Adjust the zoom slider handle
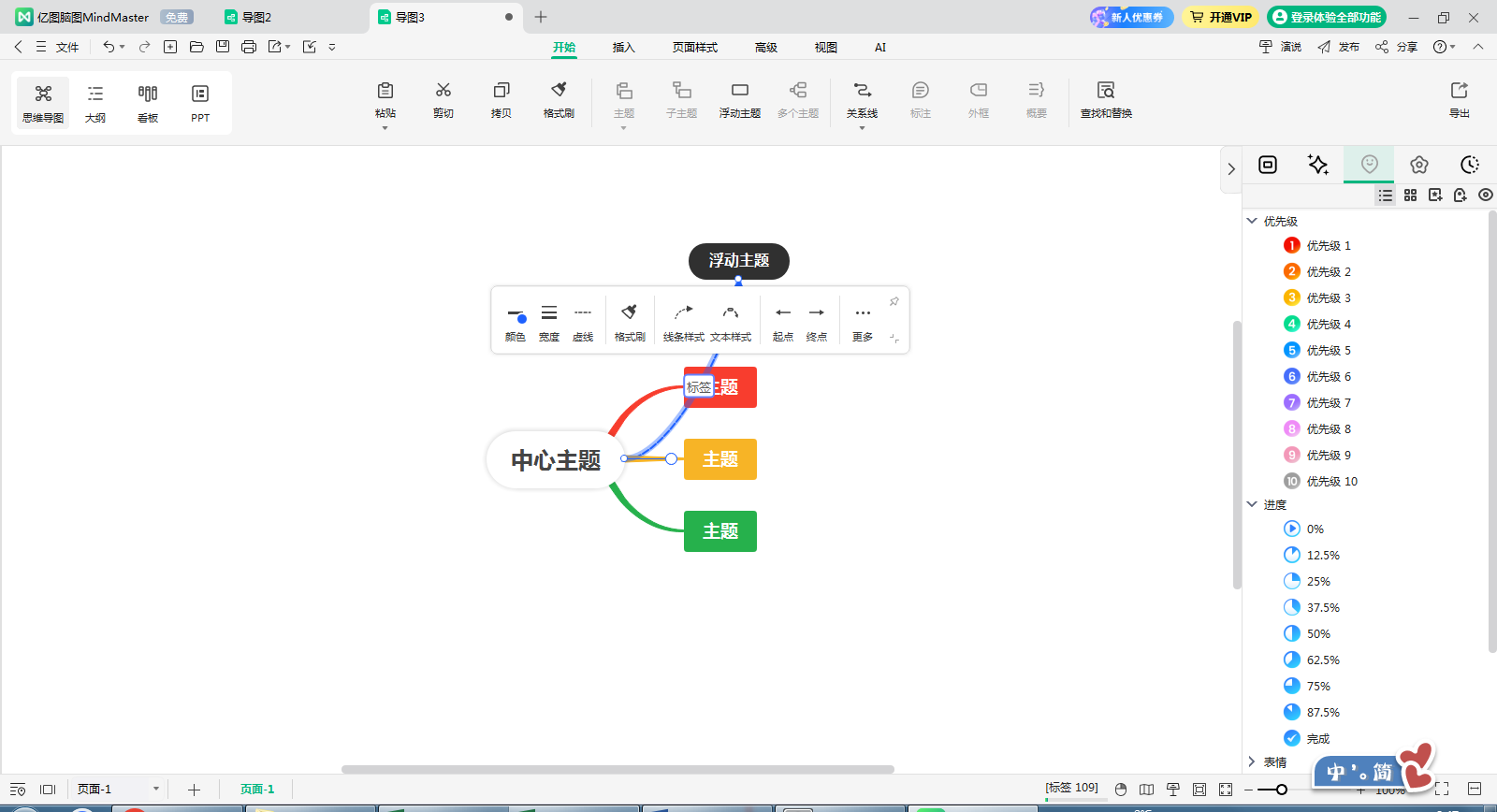Screen dimensions: 1497x812 pyautogui.click(x=1282, y=790)
